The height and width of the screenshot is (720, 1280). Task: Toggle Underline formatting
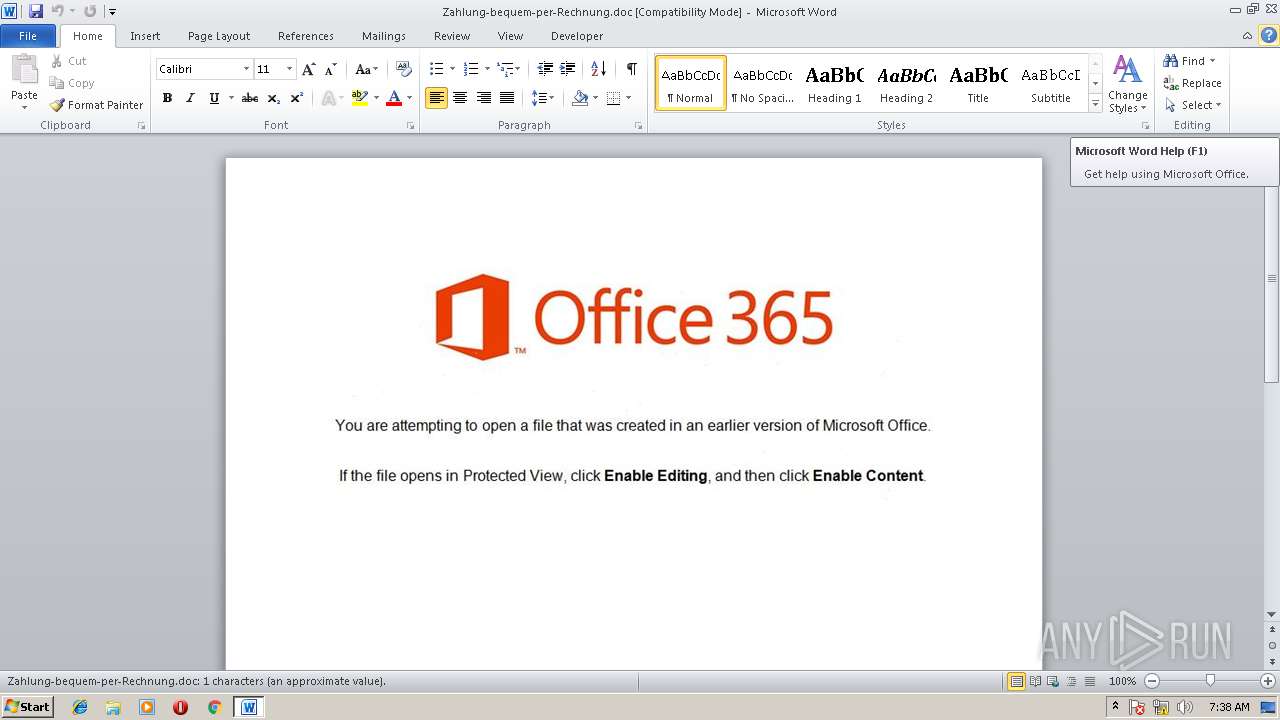pyautogui.click(x=214, y=98)
